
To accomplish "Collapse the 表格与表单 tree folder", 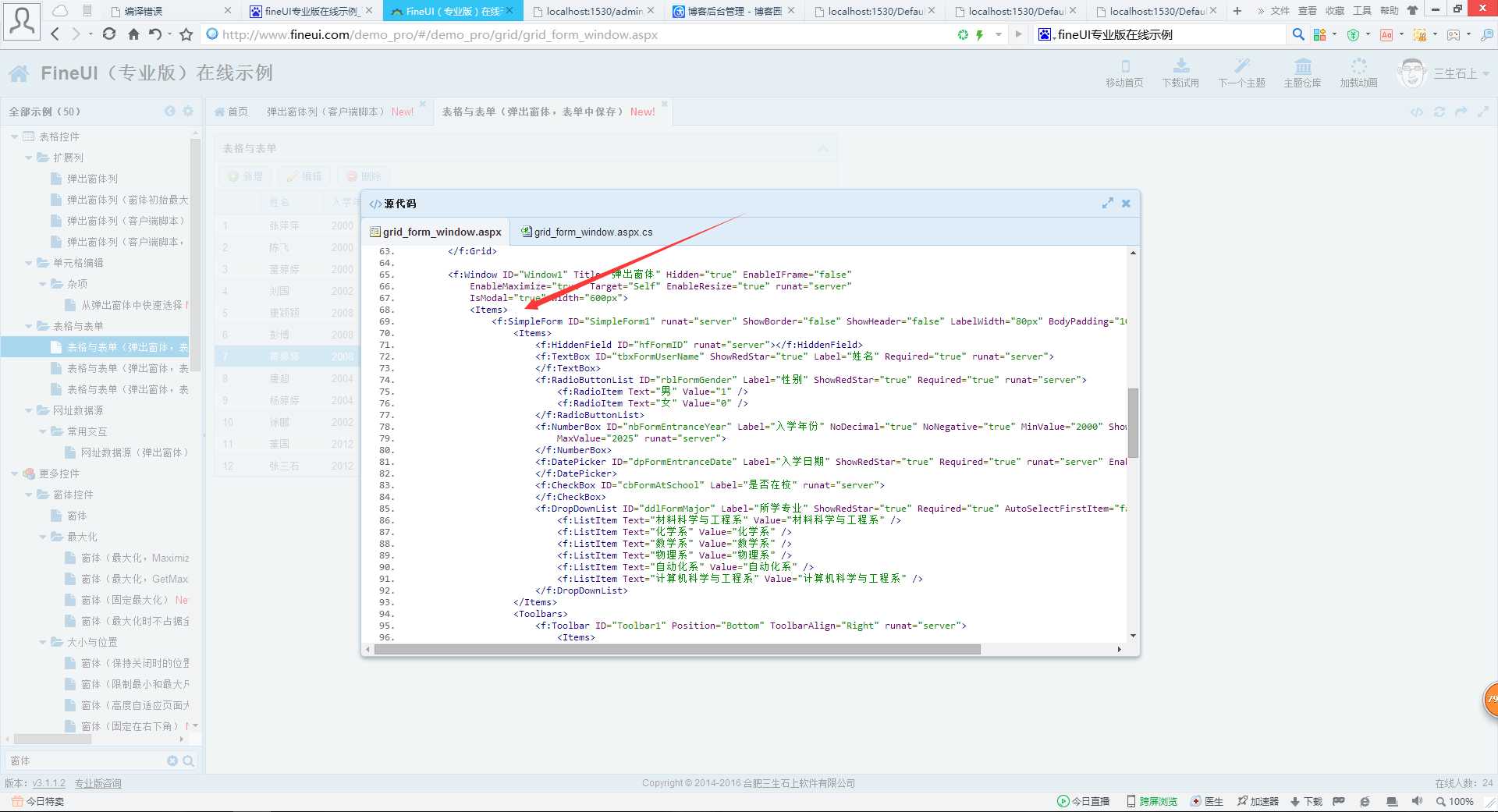I will tap(29, 326).
